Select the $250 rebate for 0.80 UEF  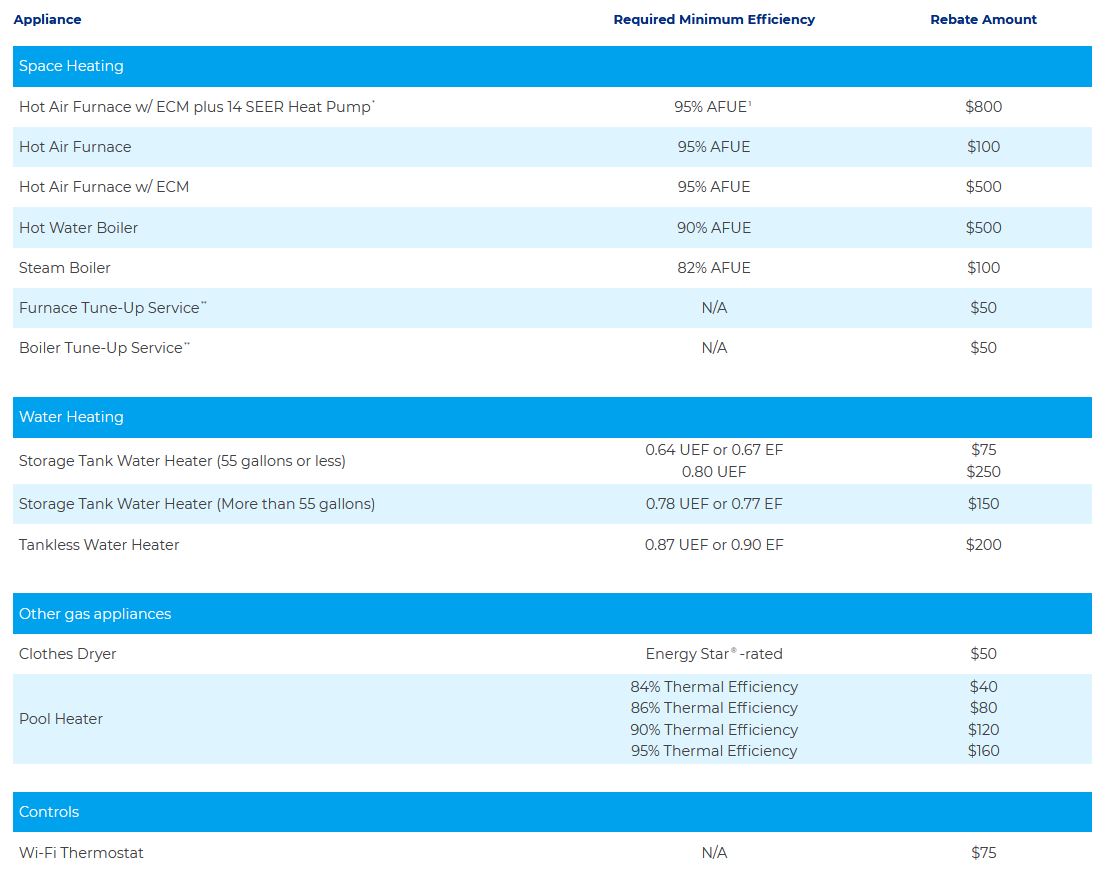click(x=984, y=472)
